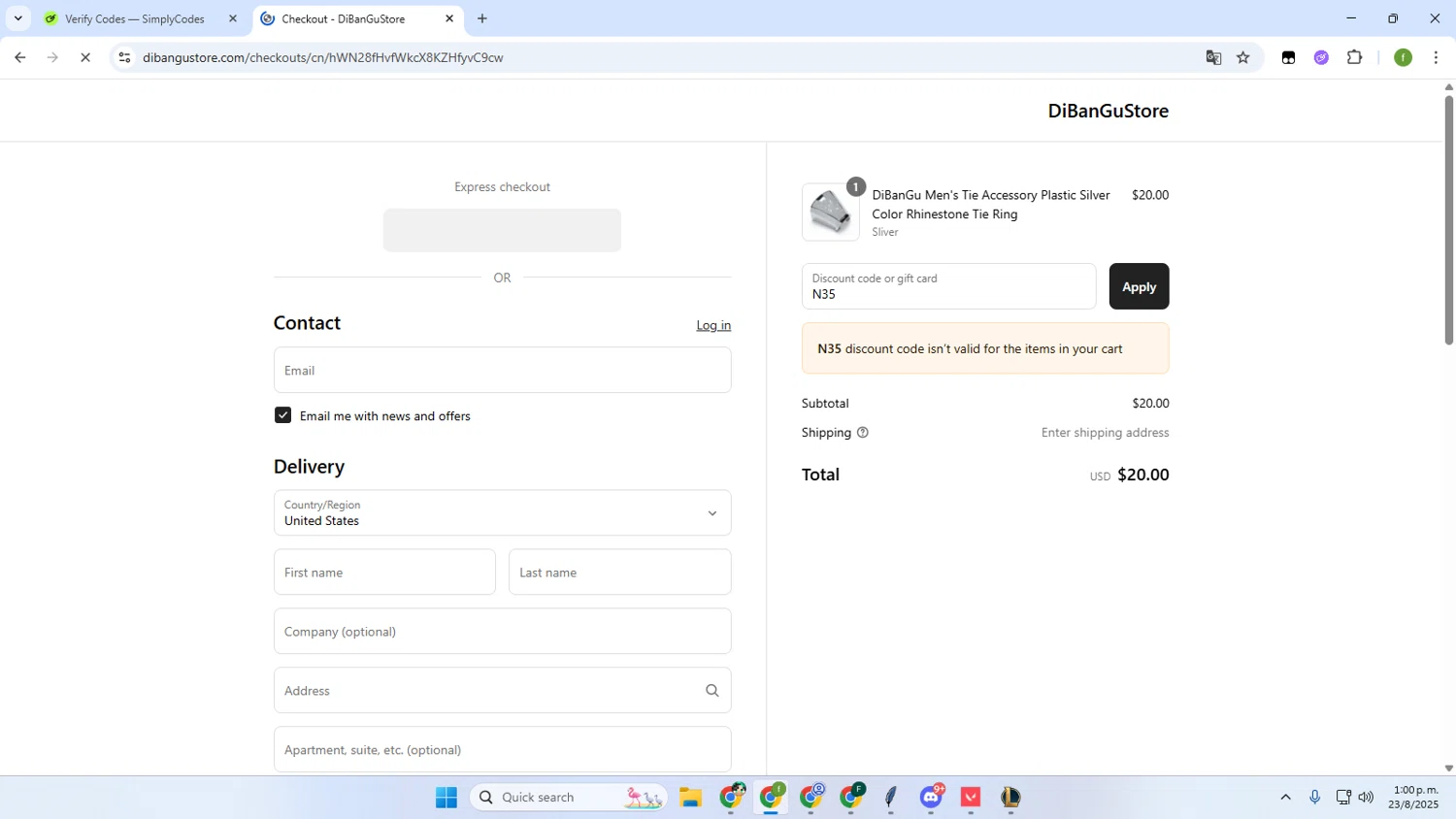This screenshot has height=819, width=1456.
Task: Bookmark this page with the star icon
Action: [x=1243, y=57]
